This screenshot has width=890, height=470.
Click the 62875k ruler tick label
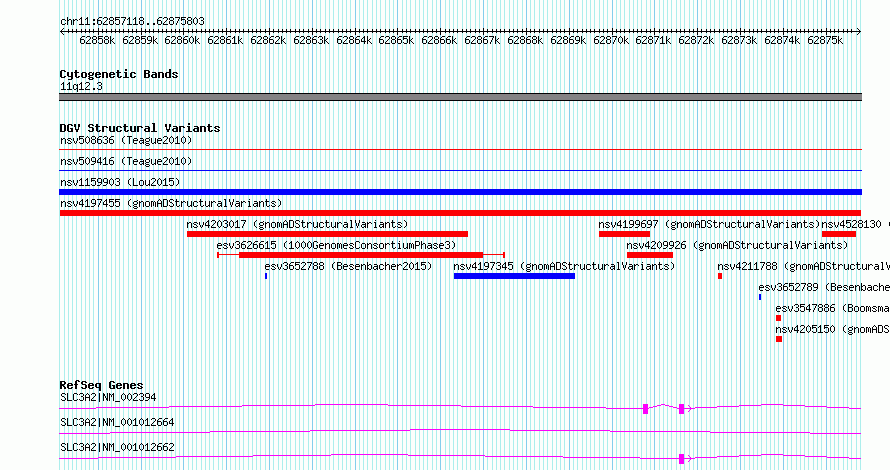tap(825, 40)
